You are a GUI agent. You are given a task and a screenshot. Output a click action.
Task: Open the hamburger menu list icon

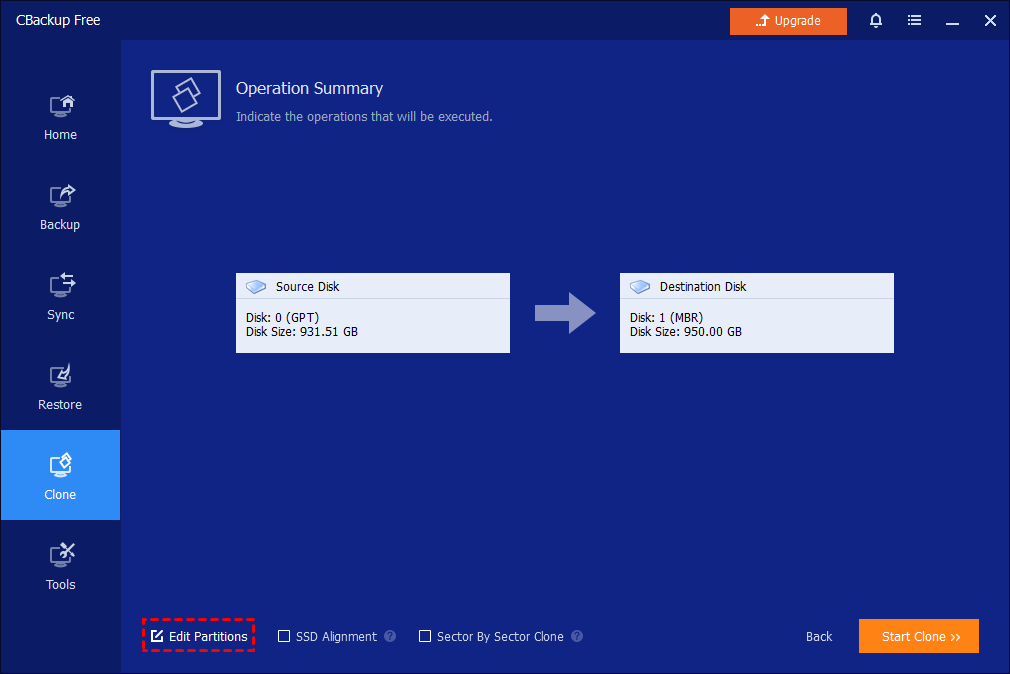click(x=914, y=20)
